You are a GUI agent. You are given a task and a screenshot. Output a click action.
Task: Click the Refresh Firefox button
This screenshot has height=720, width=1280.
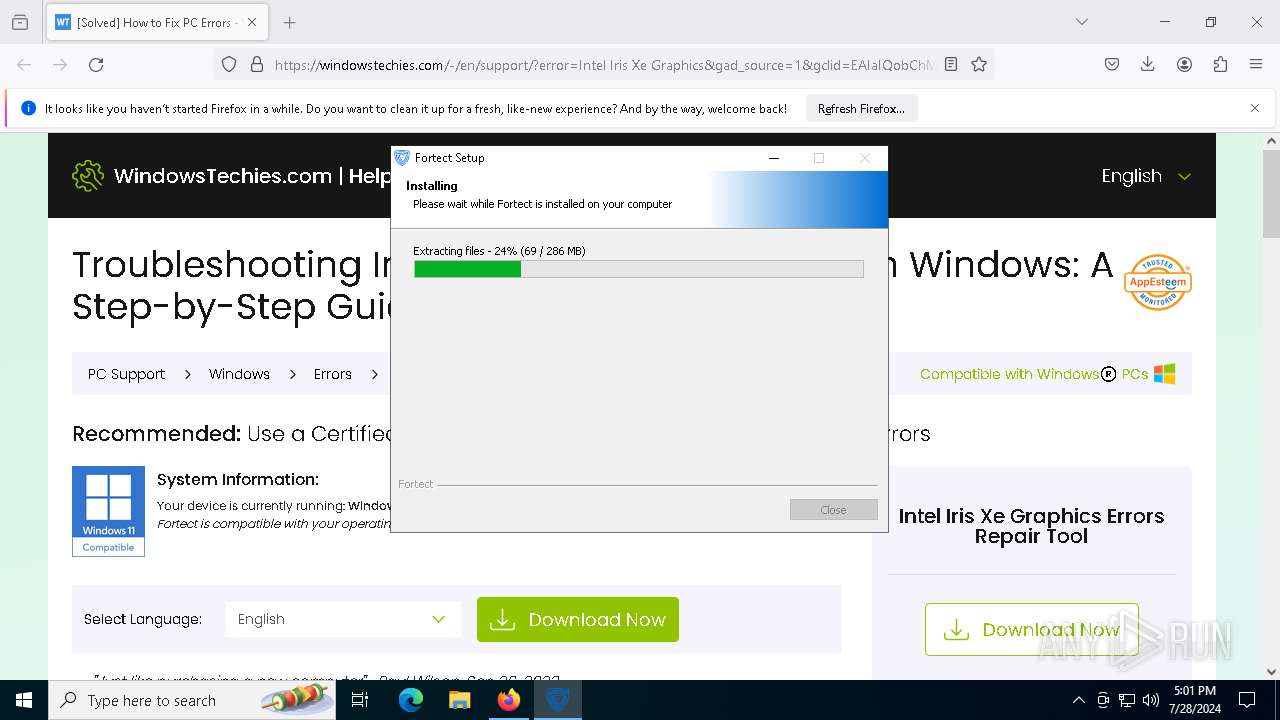861,109
